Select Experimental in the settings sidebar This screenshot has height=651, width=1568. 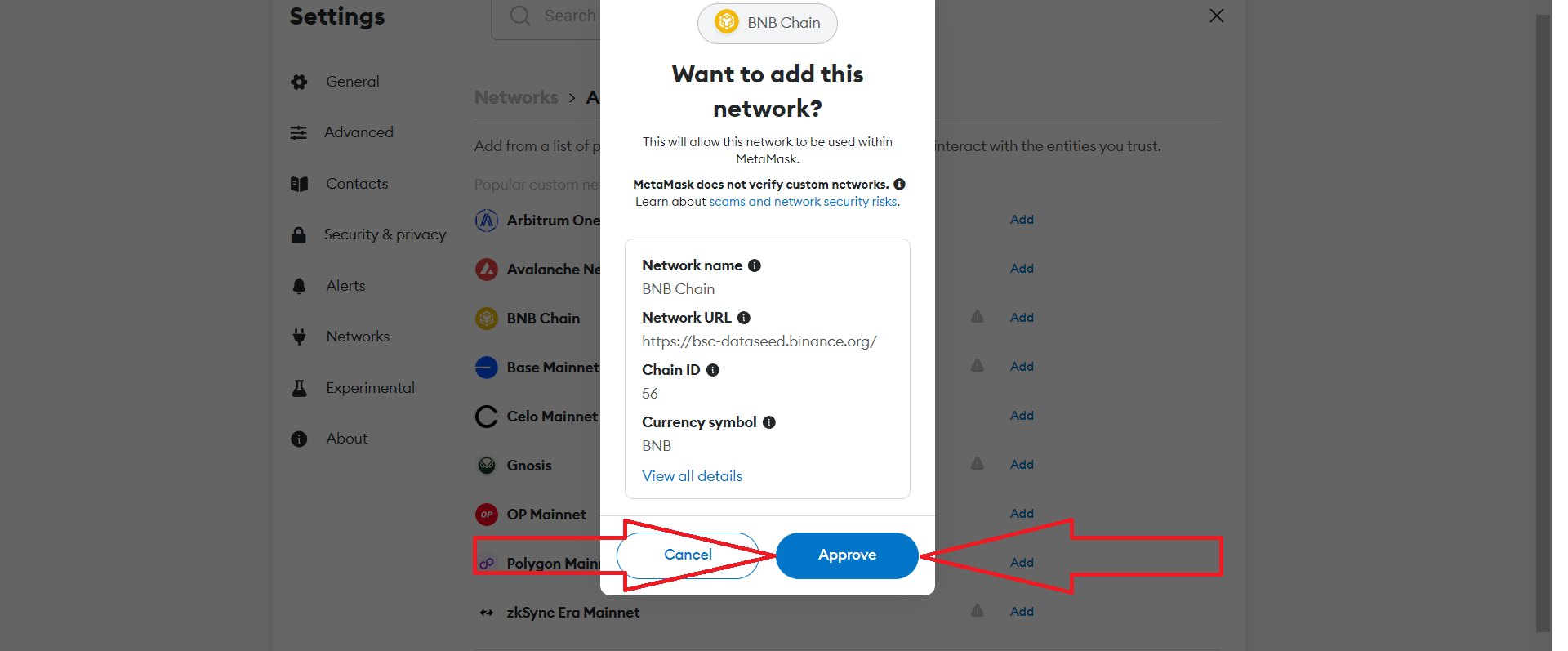coord(370,387)
